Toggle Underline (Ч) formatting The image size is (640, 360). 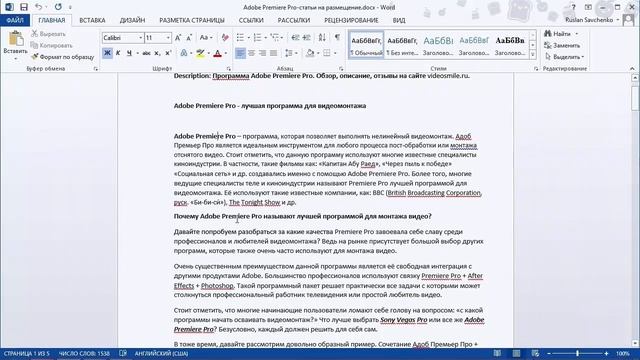click(129, 53)
